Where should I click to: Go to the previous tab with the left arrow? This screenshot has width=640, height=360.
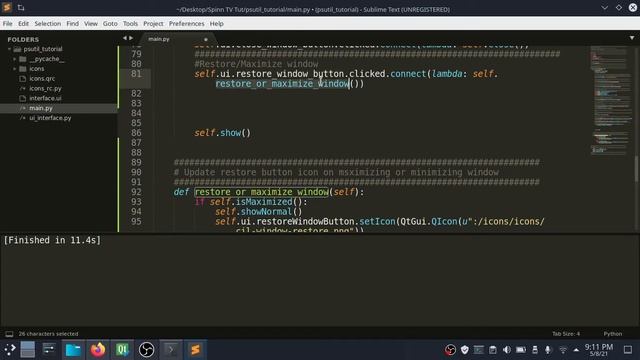125,38
